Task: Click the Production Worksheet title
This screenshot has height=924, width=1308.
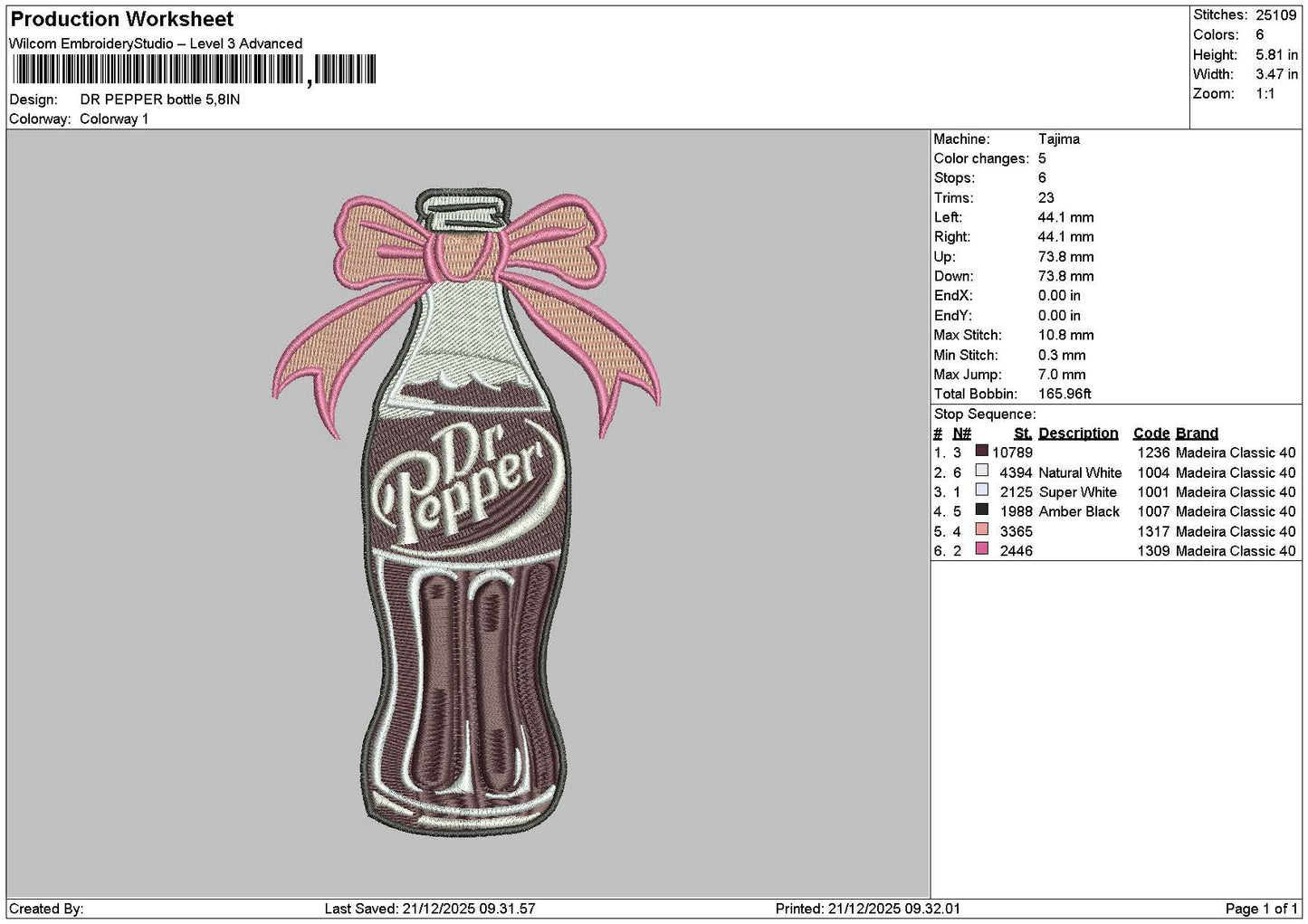Action: click(x=122, y=19)
